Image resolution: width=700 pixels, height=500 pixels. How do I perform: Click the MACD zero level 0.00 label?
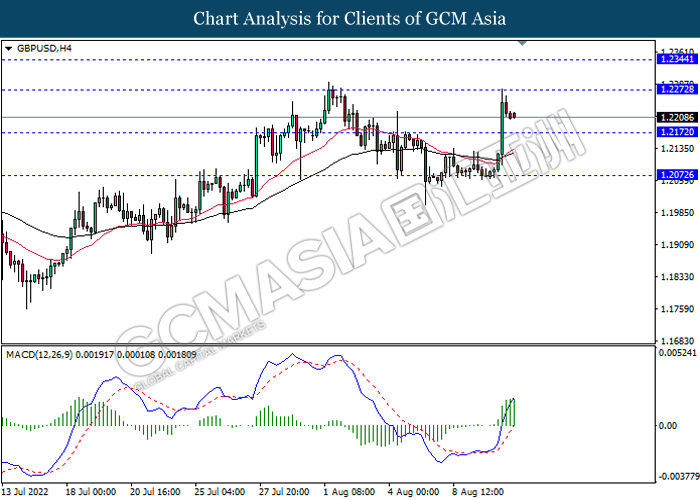tap(668, 425)
